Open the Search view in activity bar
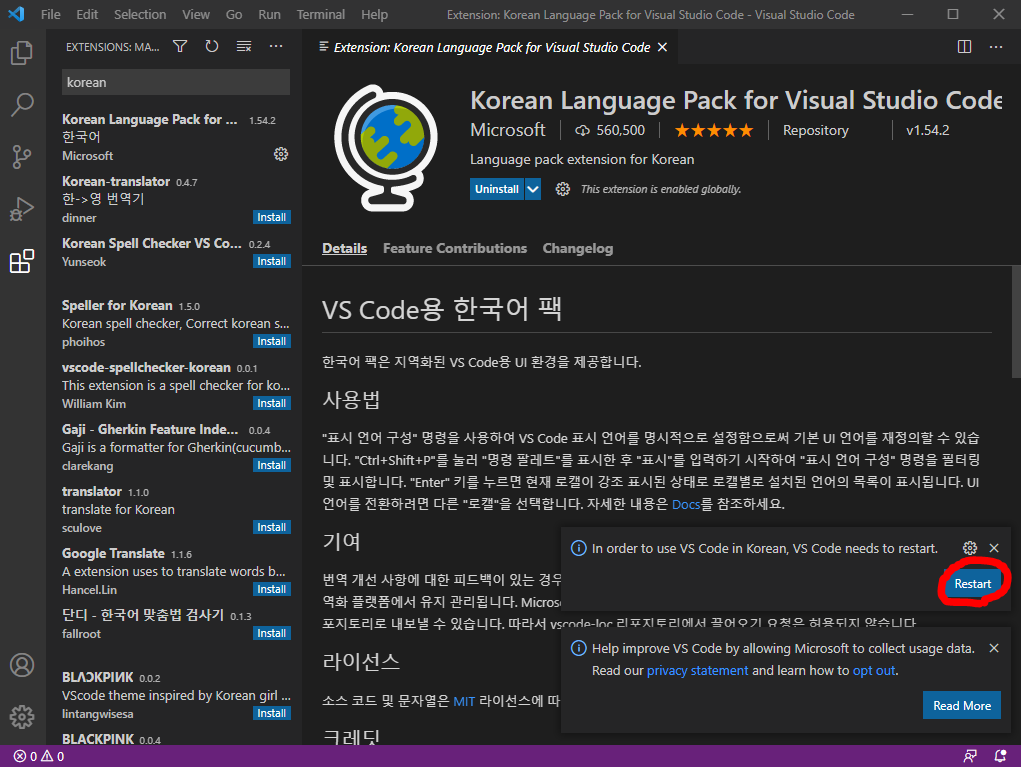 click(22, 105)
